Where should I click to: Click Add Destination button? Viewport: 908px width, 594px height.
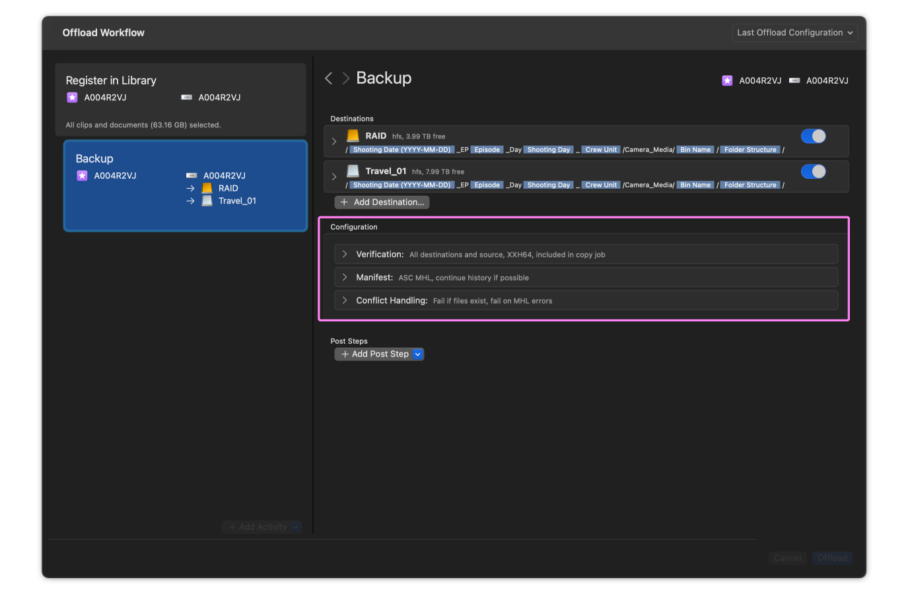[x=382, y=202]
